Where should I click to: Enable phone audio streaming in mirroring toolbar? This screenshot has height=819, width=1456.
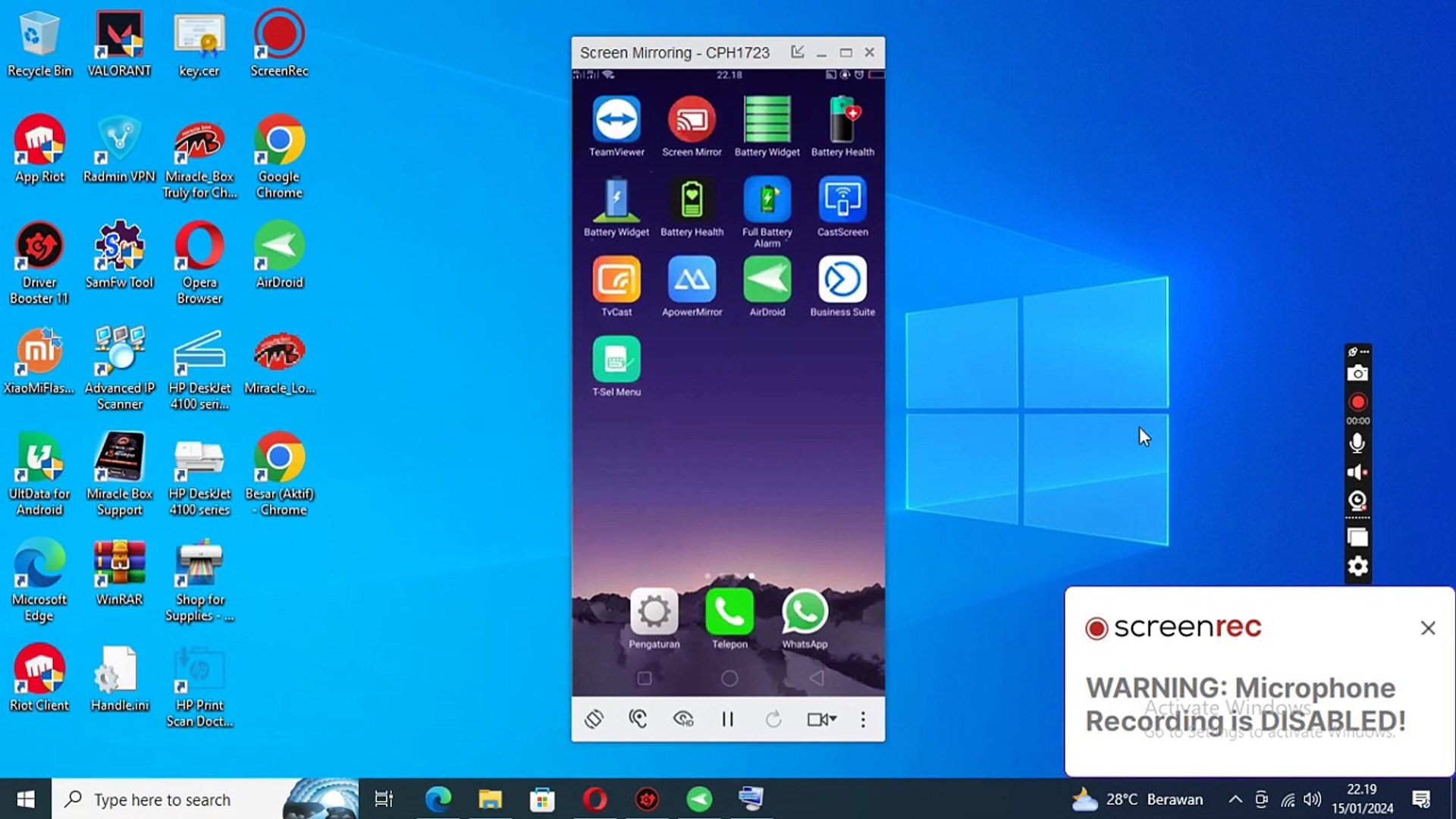coord(638,719)
